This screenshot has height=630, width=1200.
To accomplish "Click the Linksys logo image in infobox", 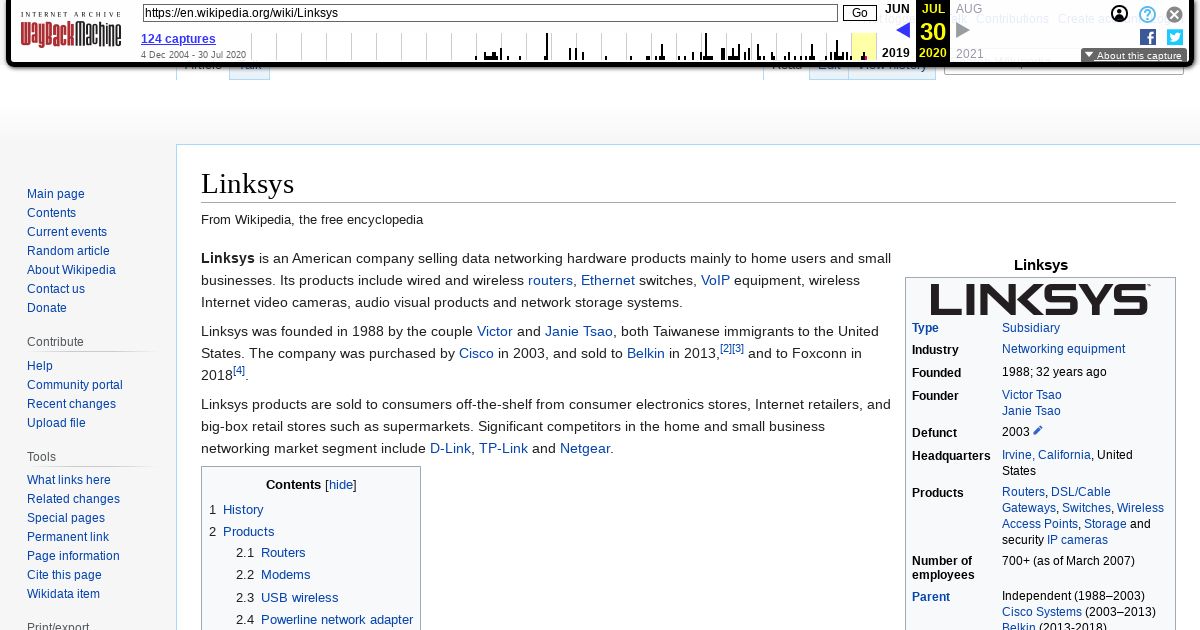I will pyautogui.click(x=1040, y=299).
